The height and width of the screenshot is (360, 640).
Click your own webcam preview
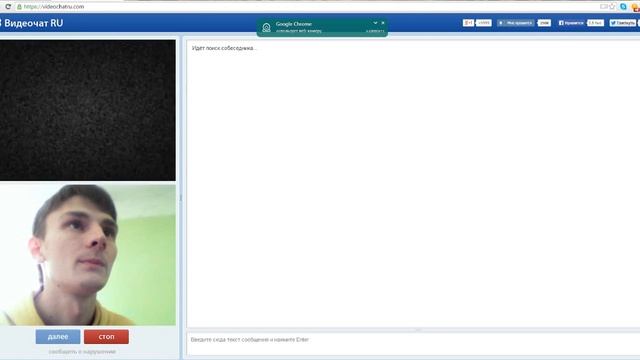tap(88, 255)
